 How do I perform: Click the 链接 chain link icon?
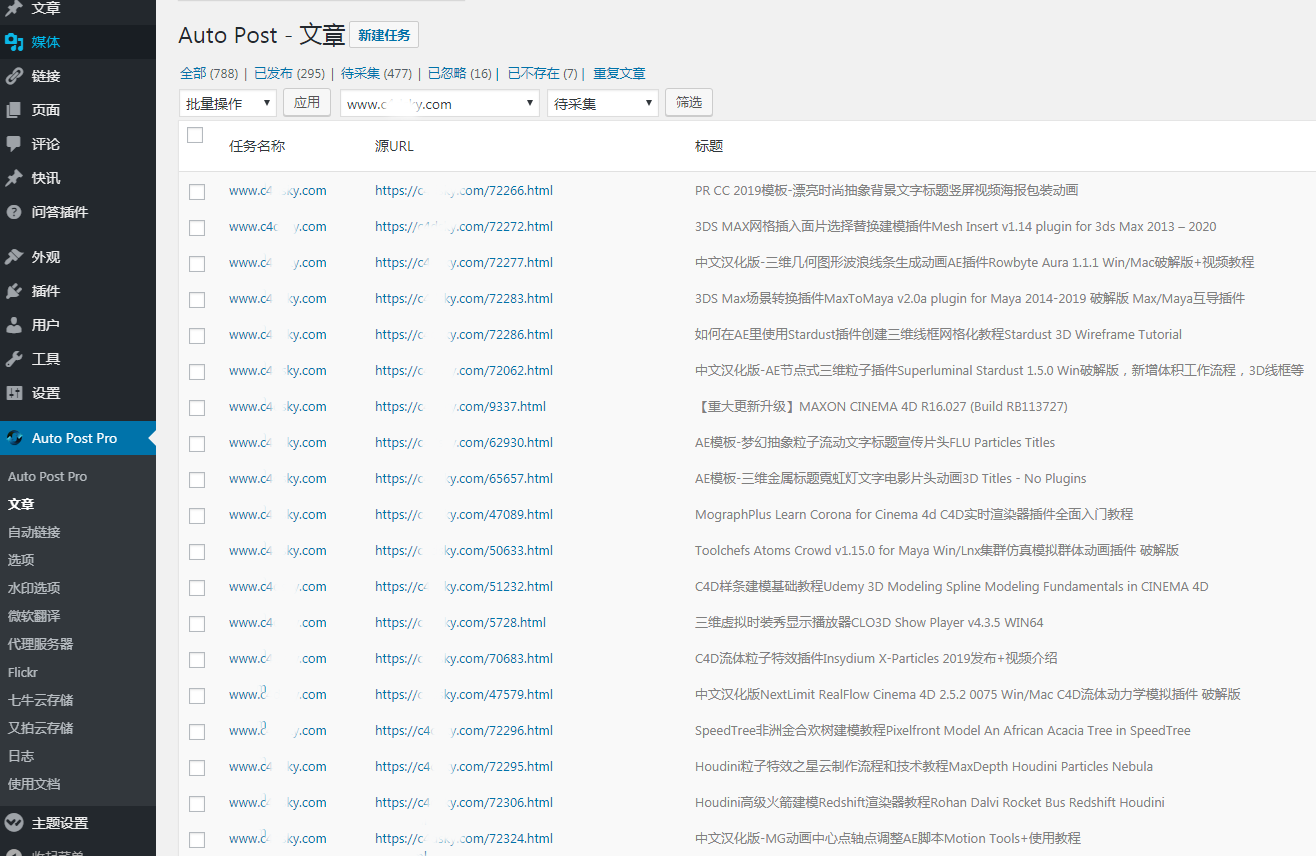tap(14, 76)
